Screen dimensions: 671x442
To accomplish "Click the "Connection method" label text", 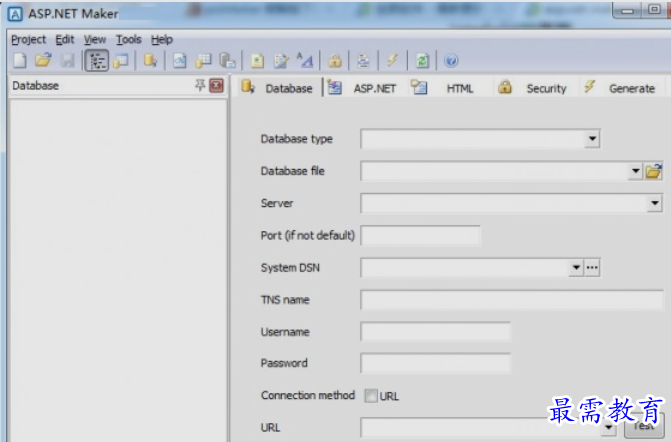I will click(308, 395).
